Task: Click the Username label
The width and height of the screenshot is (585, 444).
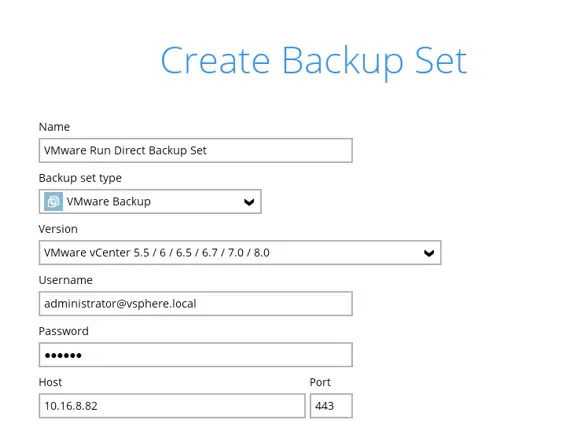Action: click(x=65, y=280)
